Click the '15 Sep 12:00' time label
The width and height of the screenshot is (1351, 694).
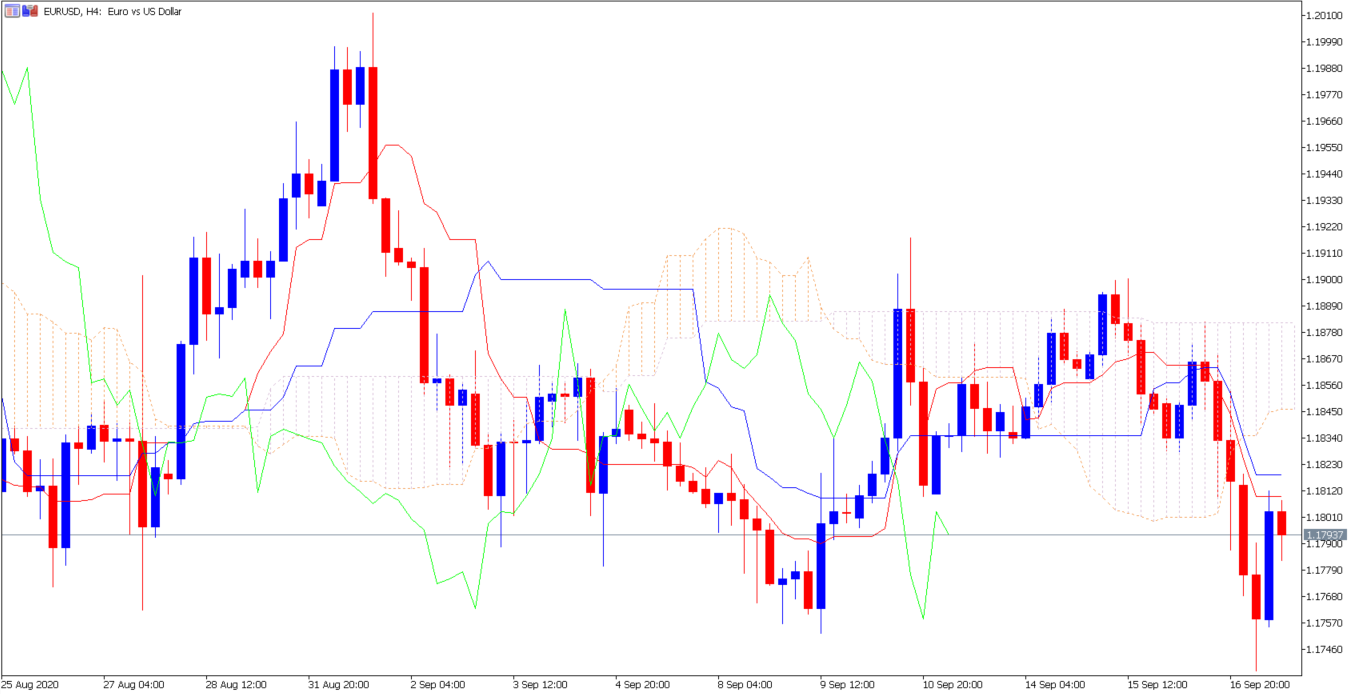click(1158, 685)
